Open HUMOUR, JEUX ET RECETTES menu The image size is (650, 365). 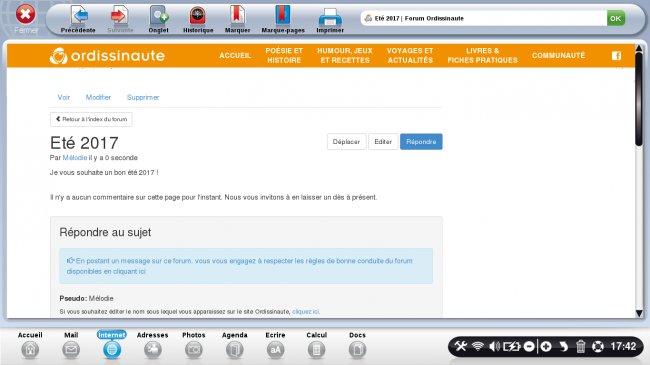(345, 56)
